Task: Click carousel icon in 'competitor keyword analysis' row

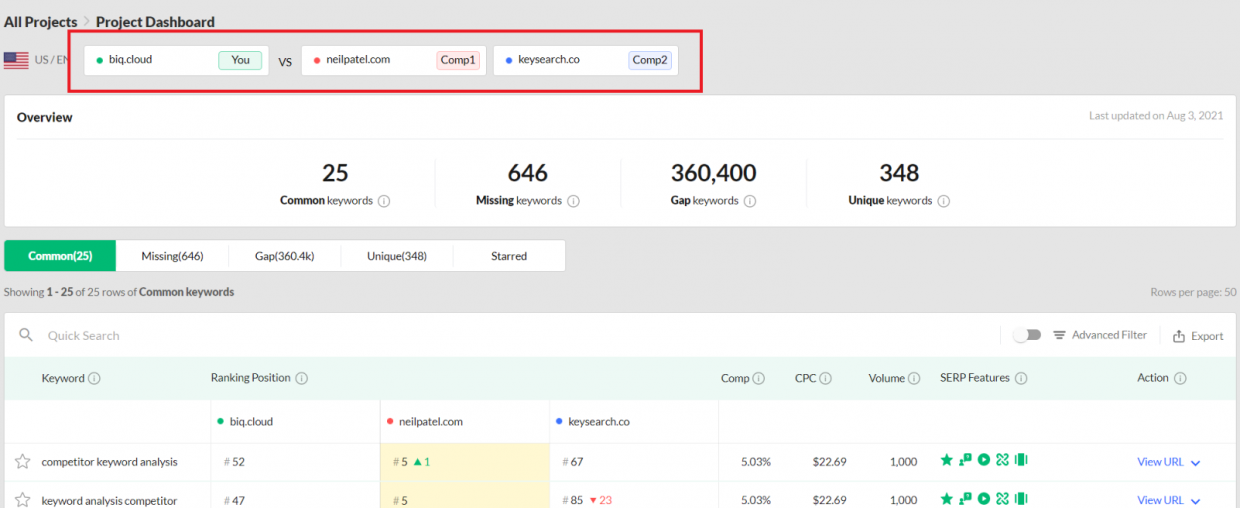Action: coord(1021,460)
